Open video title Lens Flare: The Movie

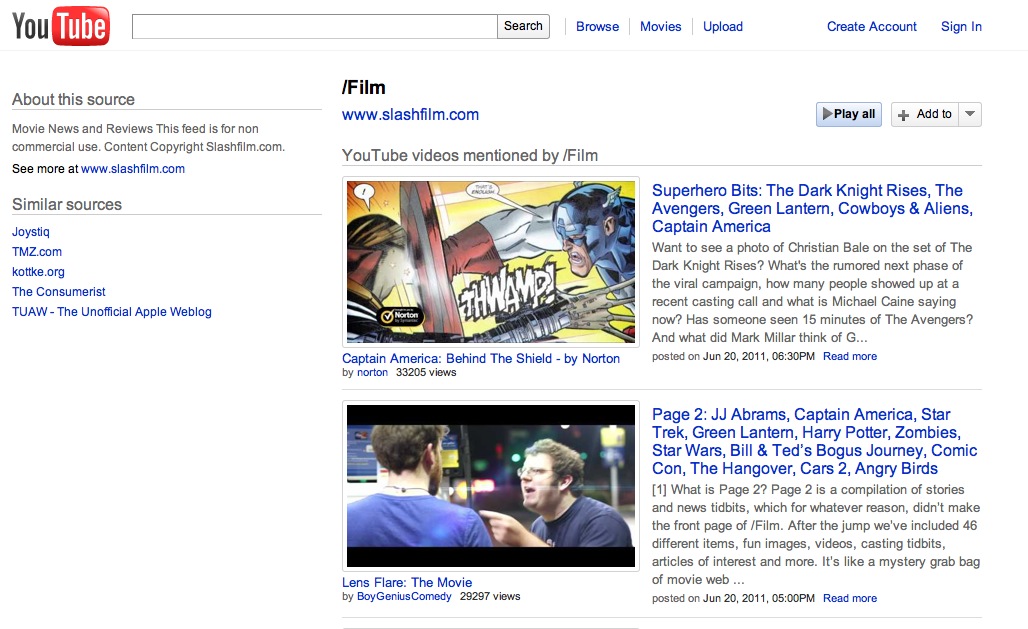pyautogui.click(x=407, y=582)
